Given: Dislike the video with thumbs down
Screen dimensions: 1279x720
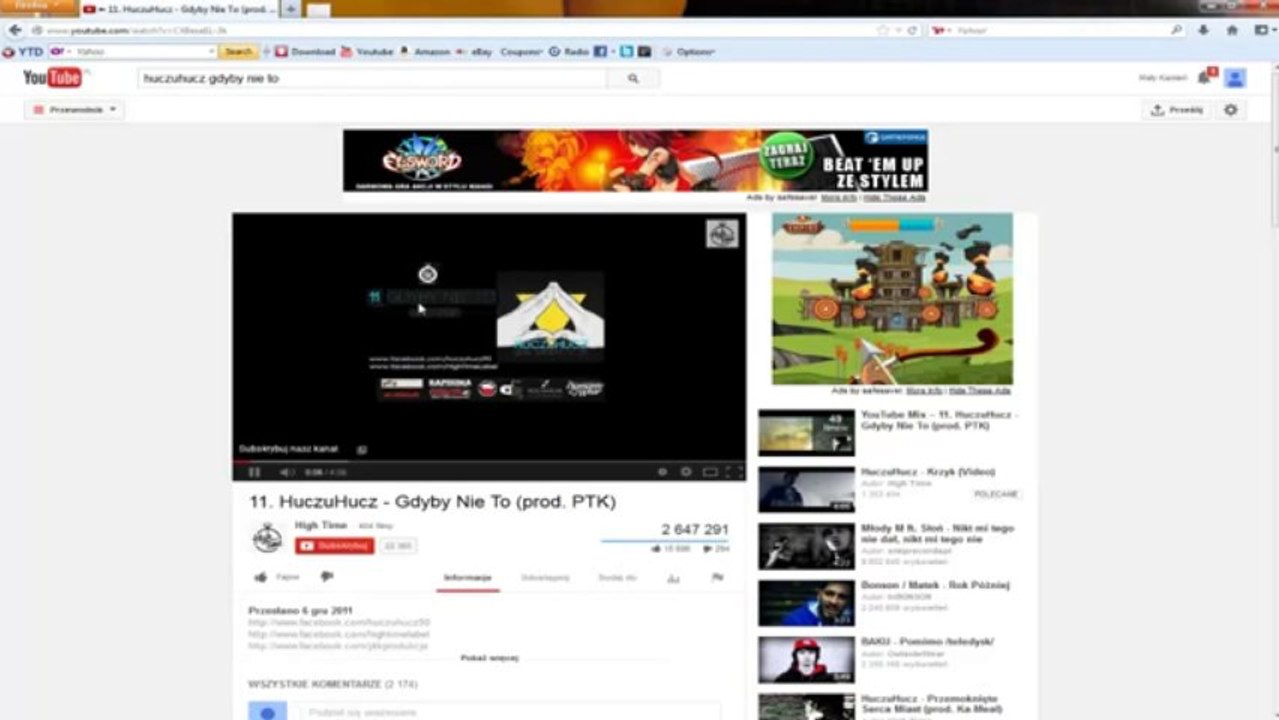Looking at the screenshot, I should coord(327,577).
